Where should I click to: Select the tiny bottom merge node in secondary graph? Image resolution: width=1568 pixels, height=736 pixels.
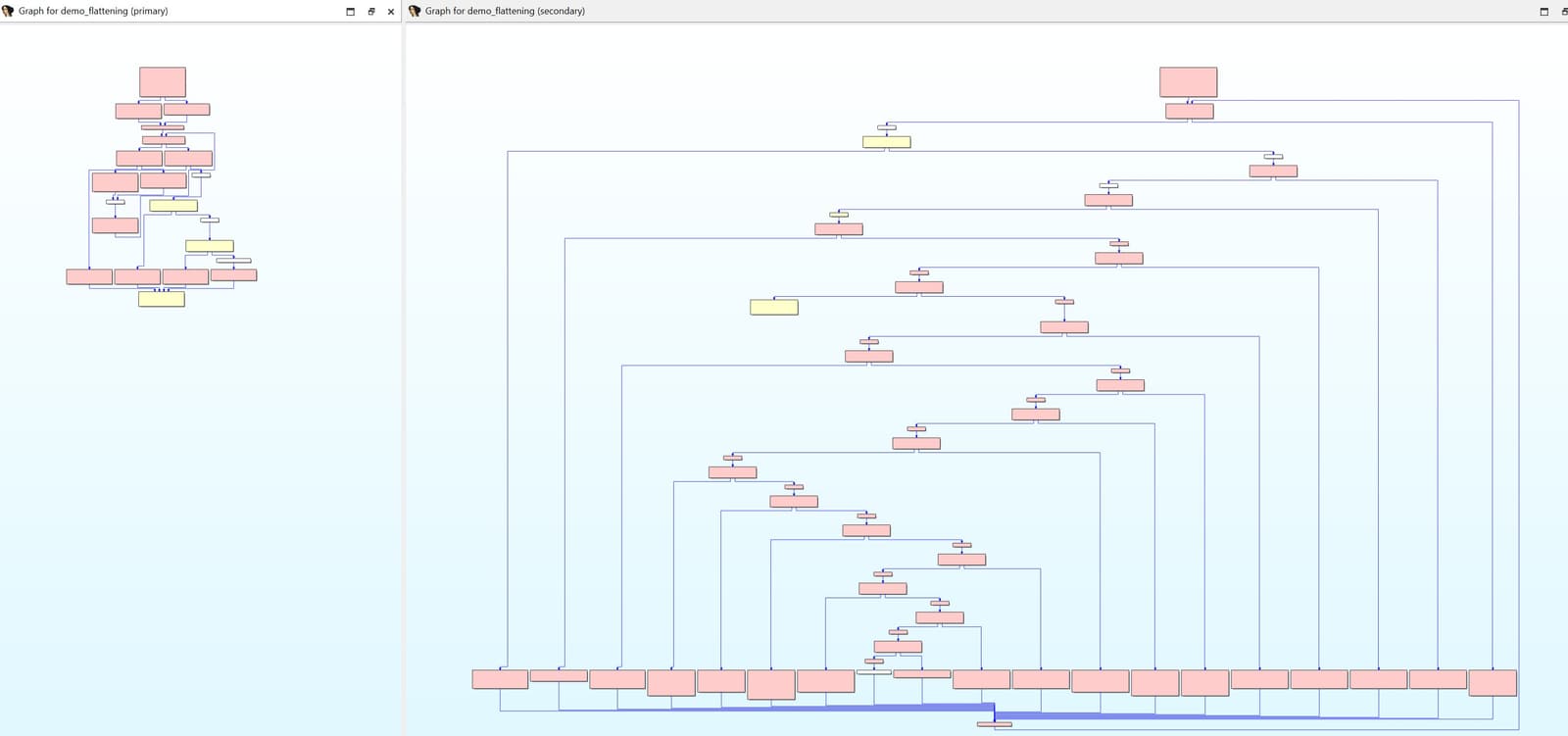[x=995, y=724]
